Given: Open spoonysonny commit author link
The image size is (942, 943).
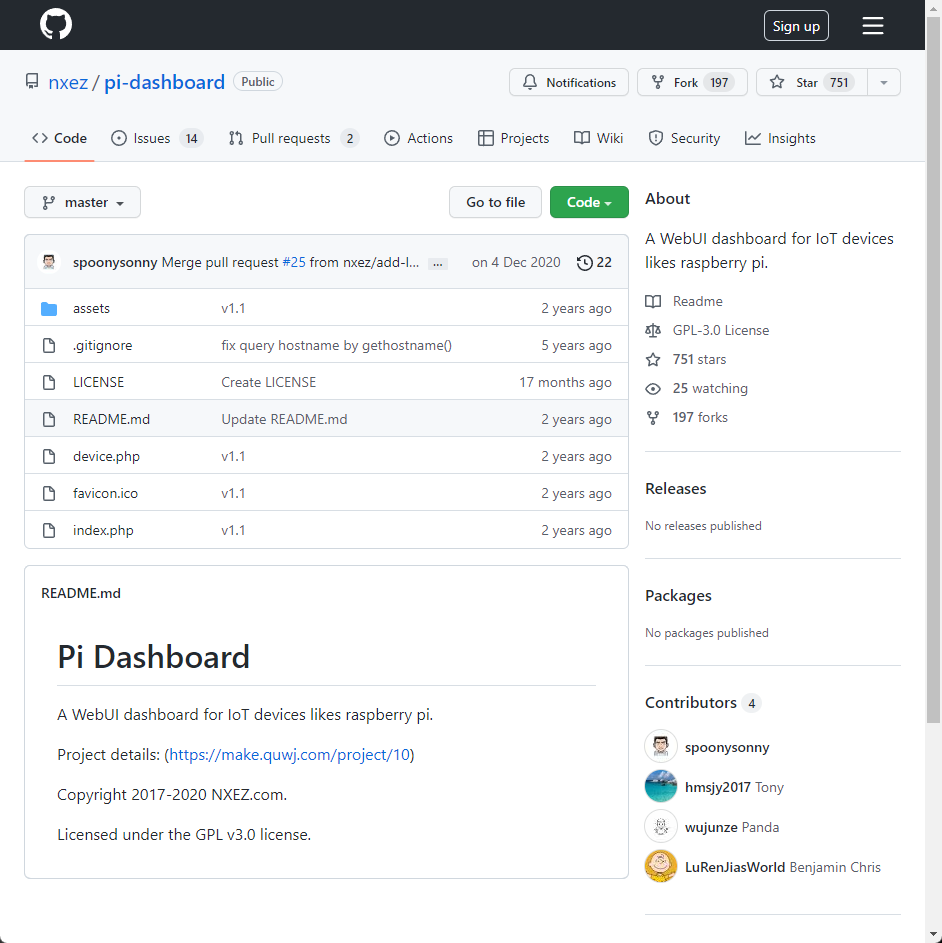Looking at the screenshot, I should (x=115, y=262).
